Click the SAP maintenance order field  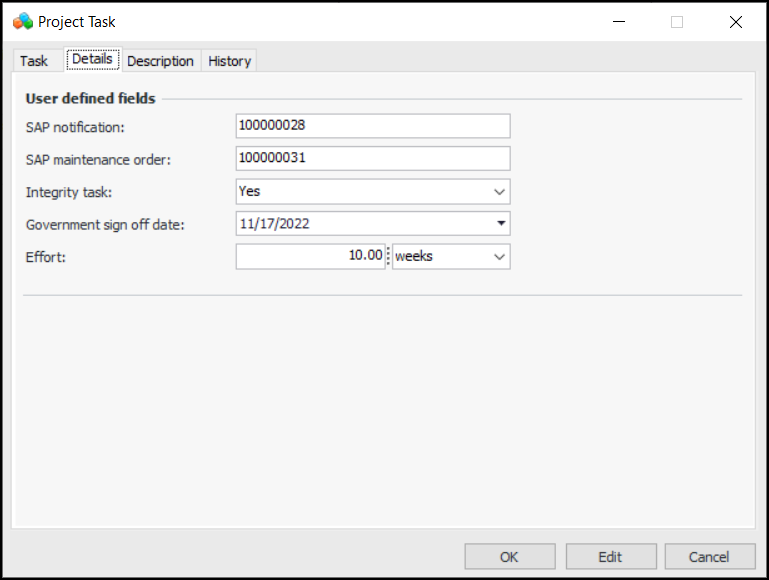click(373, 158)
